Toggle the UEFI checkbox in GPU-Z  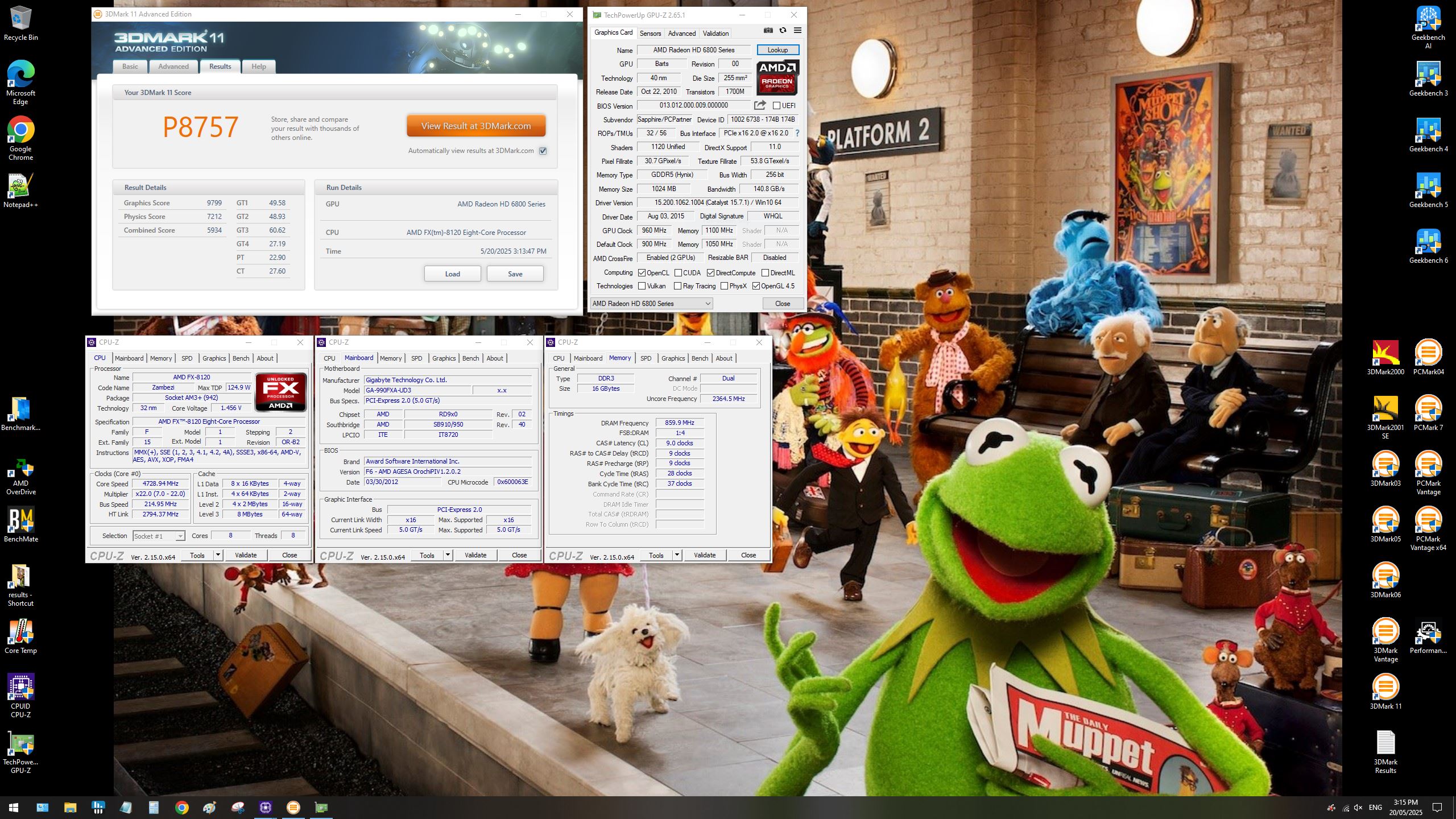[776, 105]
